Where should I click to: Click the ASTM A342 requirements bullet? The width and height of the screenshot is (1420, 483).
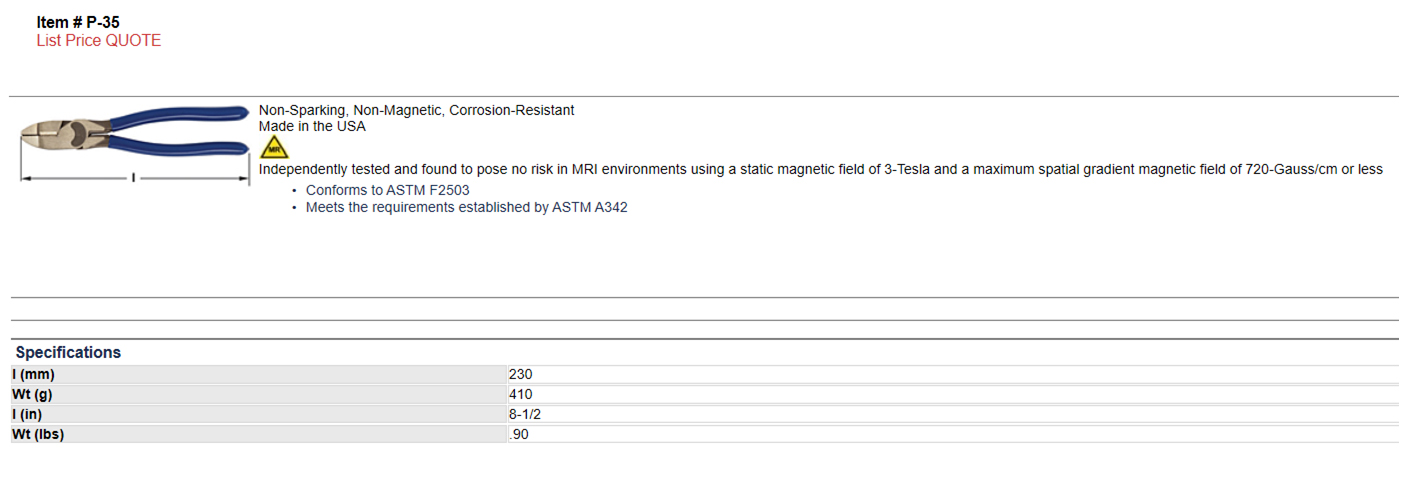(x=467, y=208)
